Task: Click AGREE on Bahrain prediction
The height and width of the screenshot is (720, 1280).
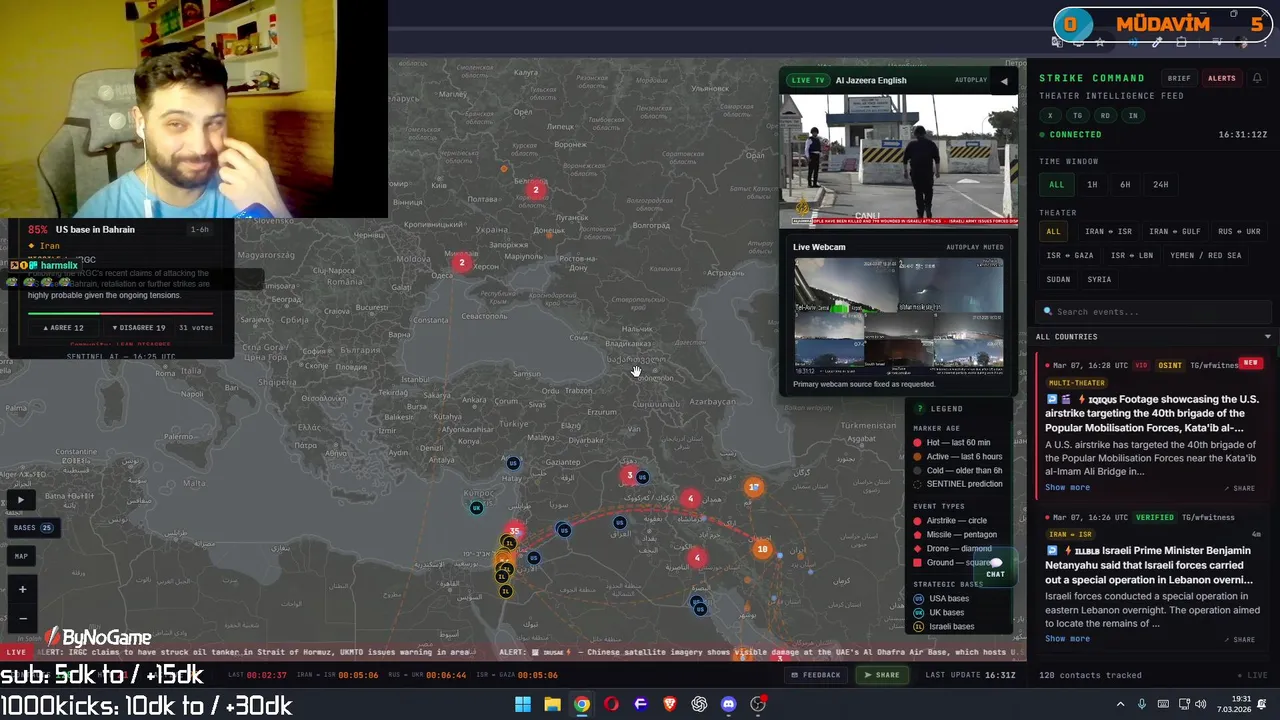Action: 63,328
